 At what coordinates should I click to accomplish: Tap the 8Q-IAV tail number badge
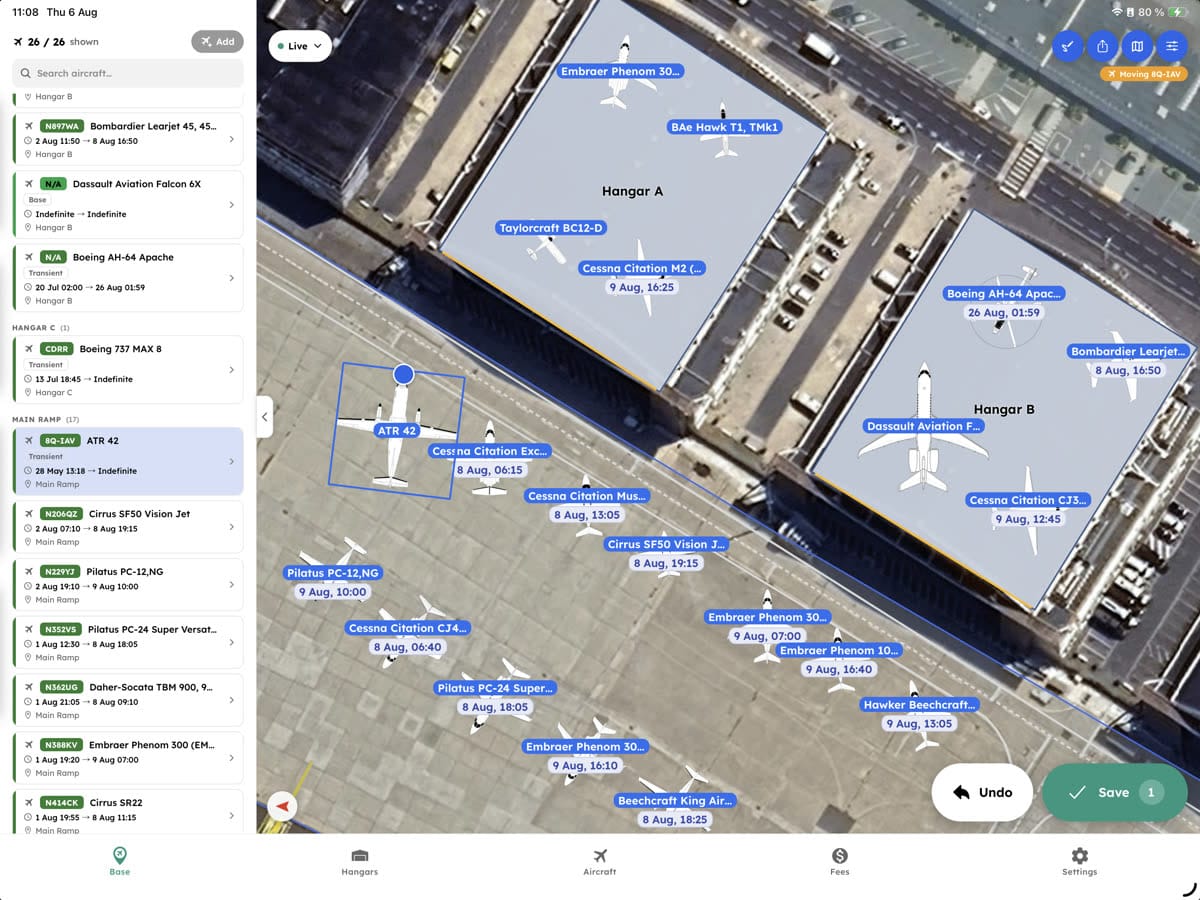click(x=60, y=441)
